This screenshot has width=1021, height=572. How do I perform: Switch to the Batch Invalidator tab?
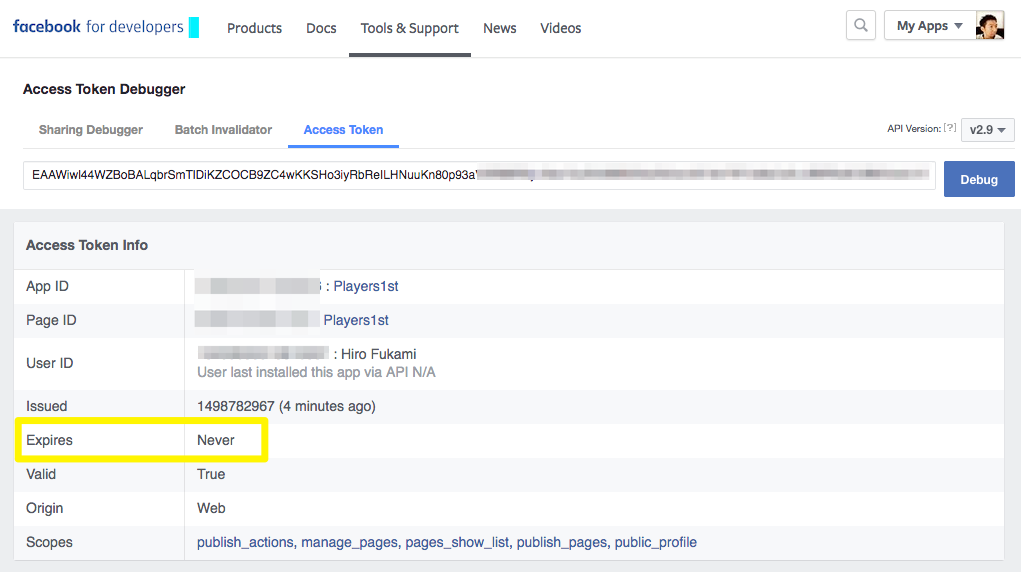pos(223,130)
